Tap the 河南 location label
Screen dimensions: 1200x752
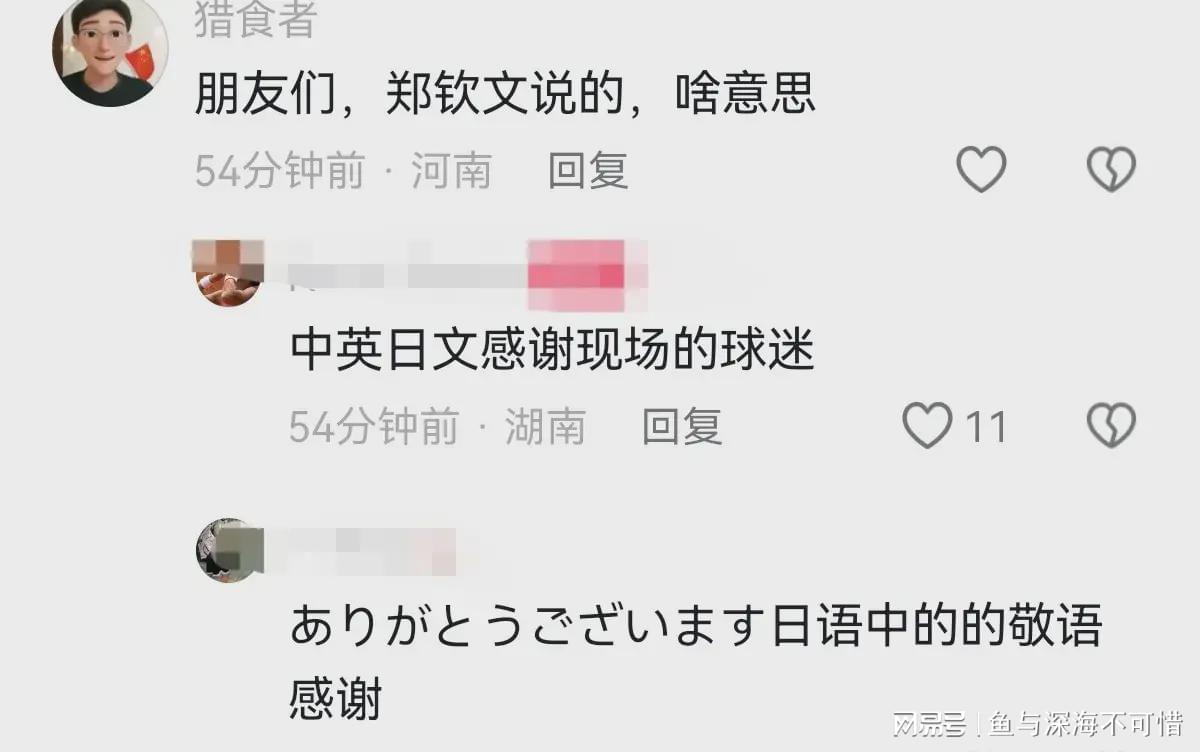(x=452, y=171)
